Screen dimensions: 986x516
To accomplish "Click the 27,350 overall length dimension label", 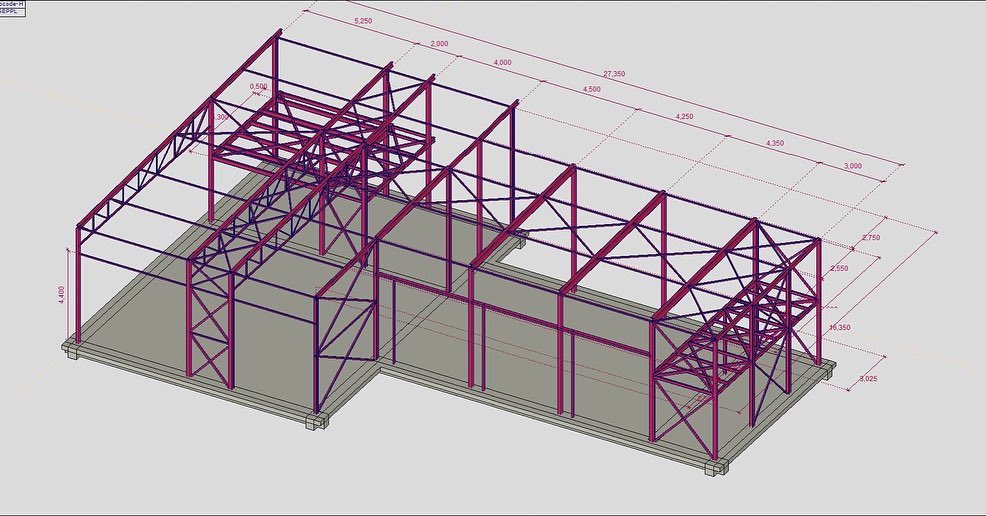I will pyautogui.click(x=615, y=74).
